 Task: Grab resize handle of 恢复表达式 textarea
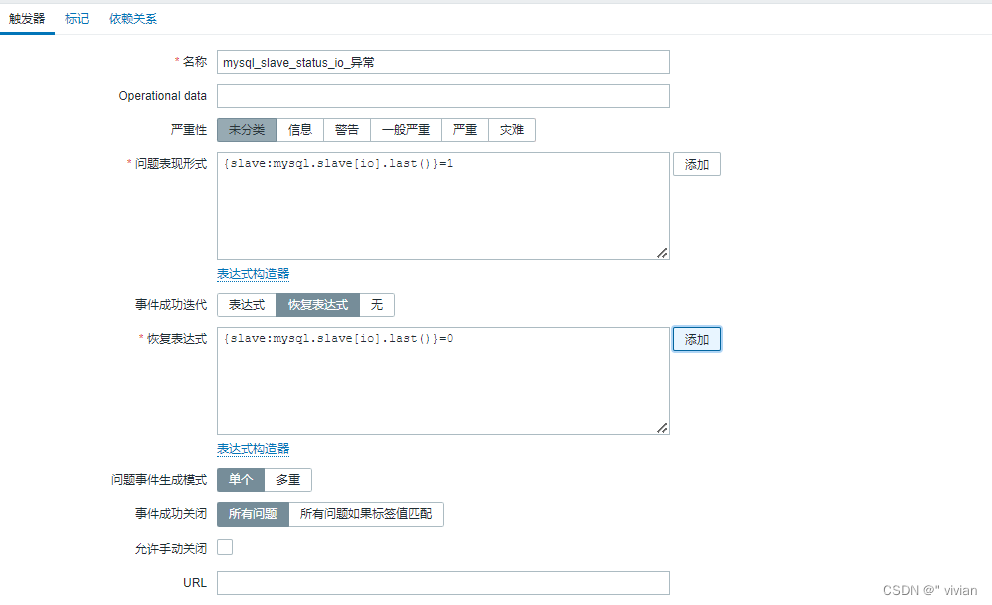point(662,428)
